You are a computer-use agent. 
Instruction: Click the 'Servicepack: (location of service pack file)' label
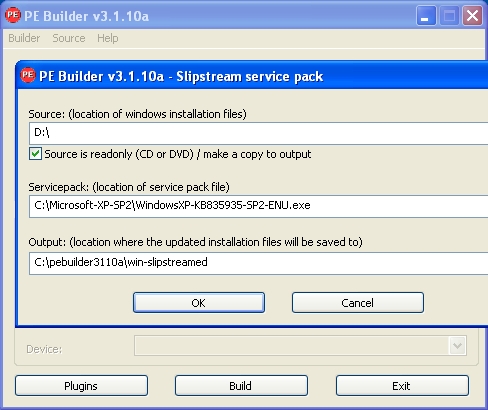point(129,187)
